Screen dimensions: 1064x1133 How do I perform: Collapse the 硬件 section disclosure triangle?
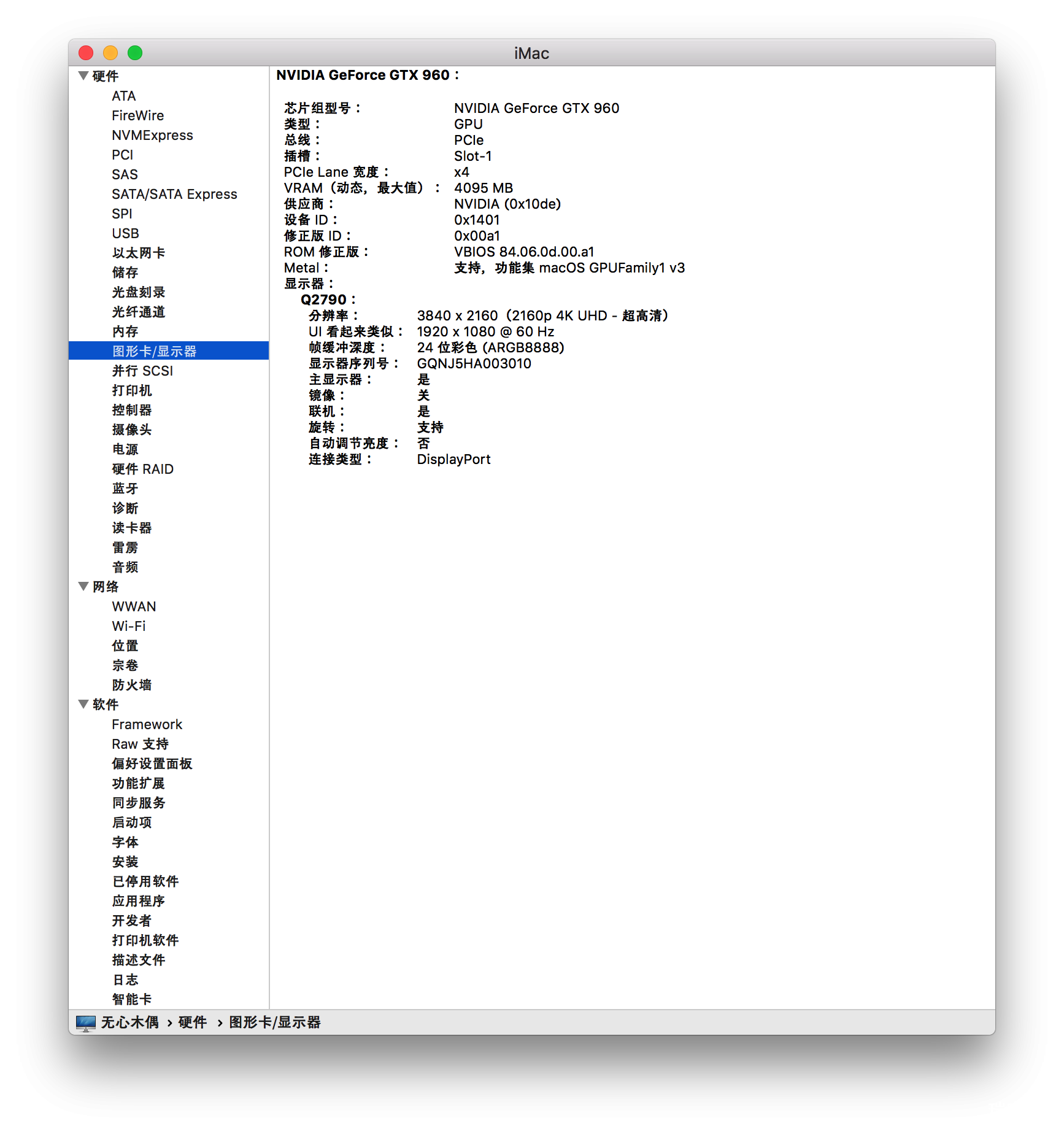coord(83,75)
